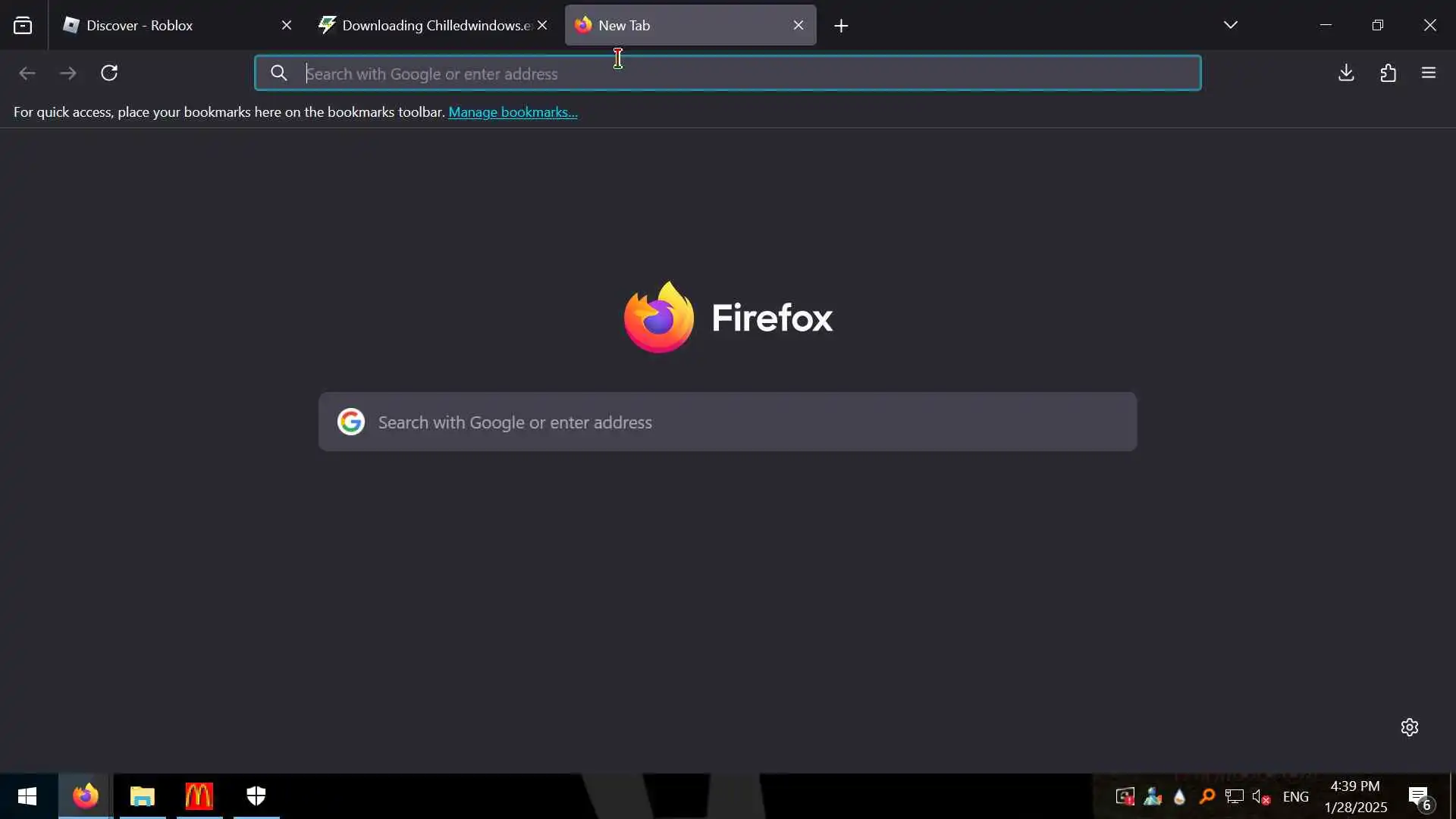Open Manage bookmarks link
The height and width of the screenshot is (819, 1456).
(513, 112)
